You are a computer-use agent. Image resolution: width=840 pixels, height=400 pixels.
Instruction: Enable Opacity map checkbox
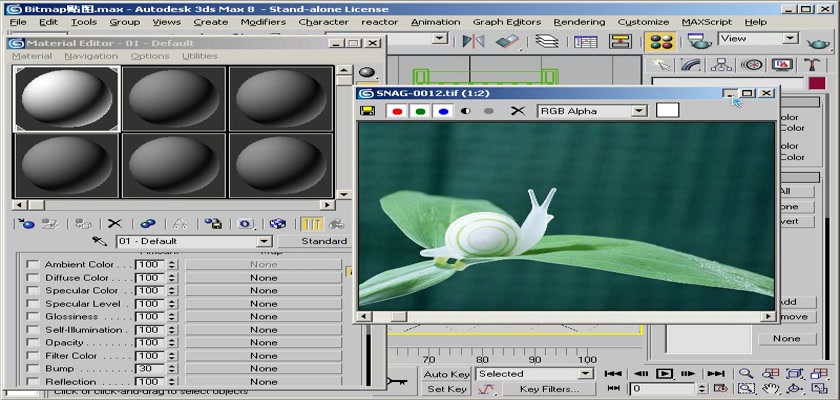[x=33, y=343]
